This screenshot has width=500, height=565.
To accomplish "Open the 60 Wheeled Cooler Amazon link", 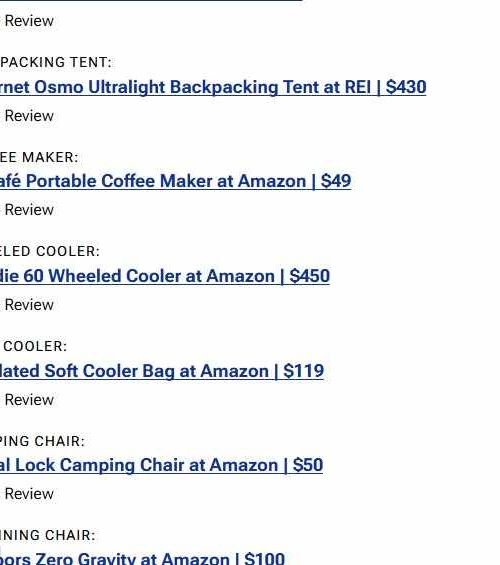I will pos(165,276).
